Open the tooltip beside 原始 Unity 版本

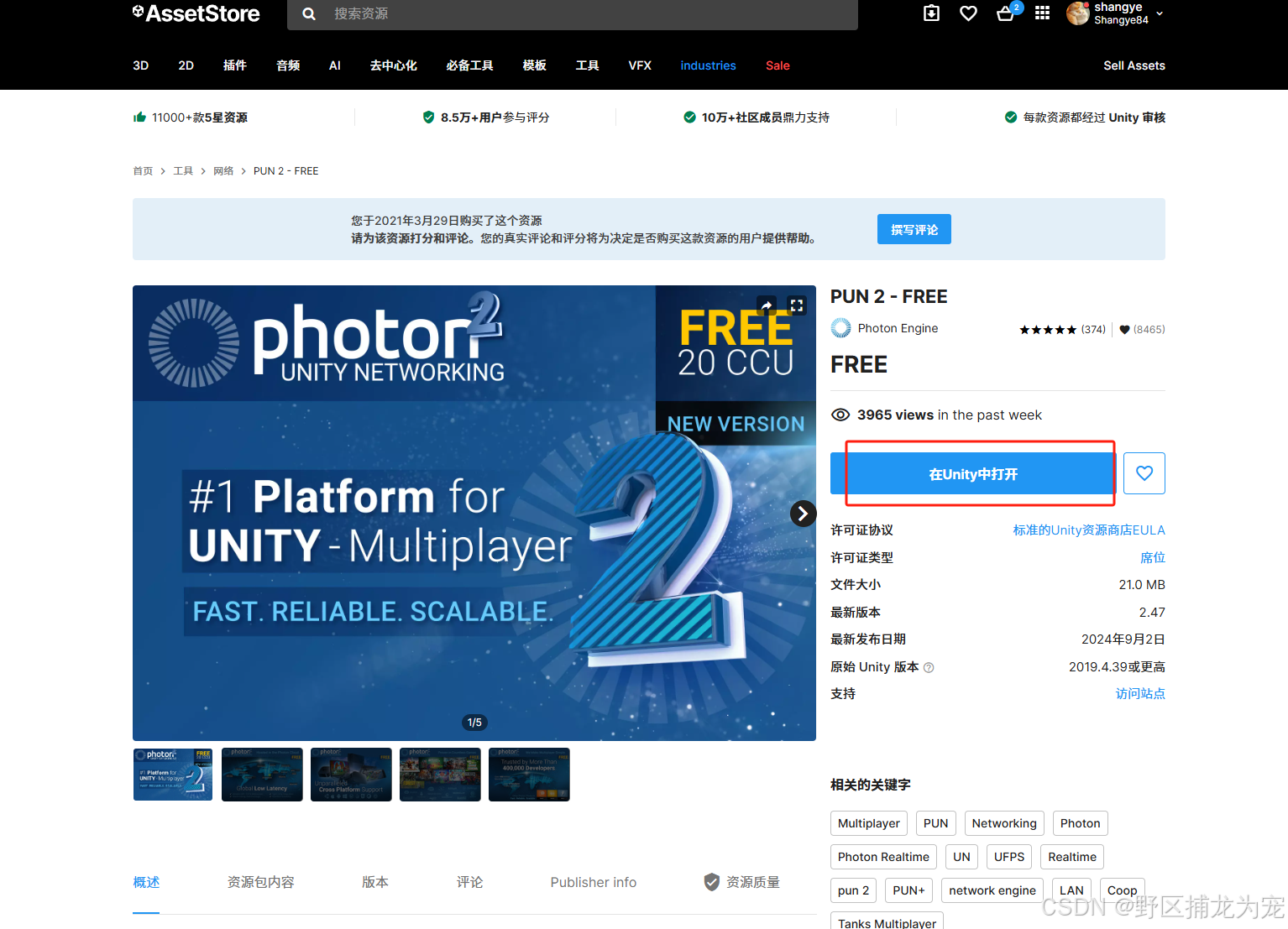(929, 667)
